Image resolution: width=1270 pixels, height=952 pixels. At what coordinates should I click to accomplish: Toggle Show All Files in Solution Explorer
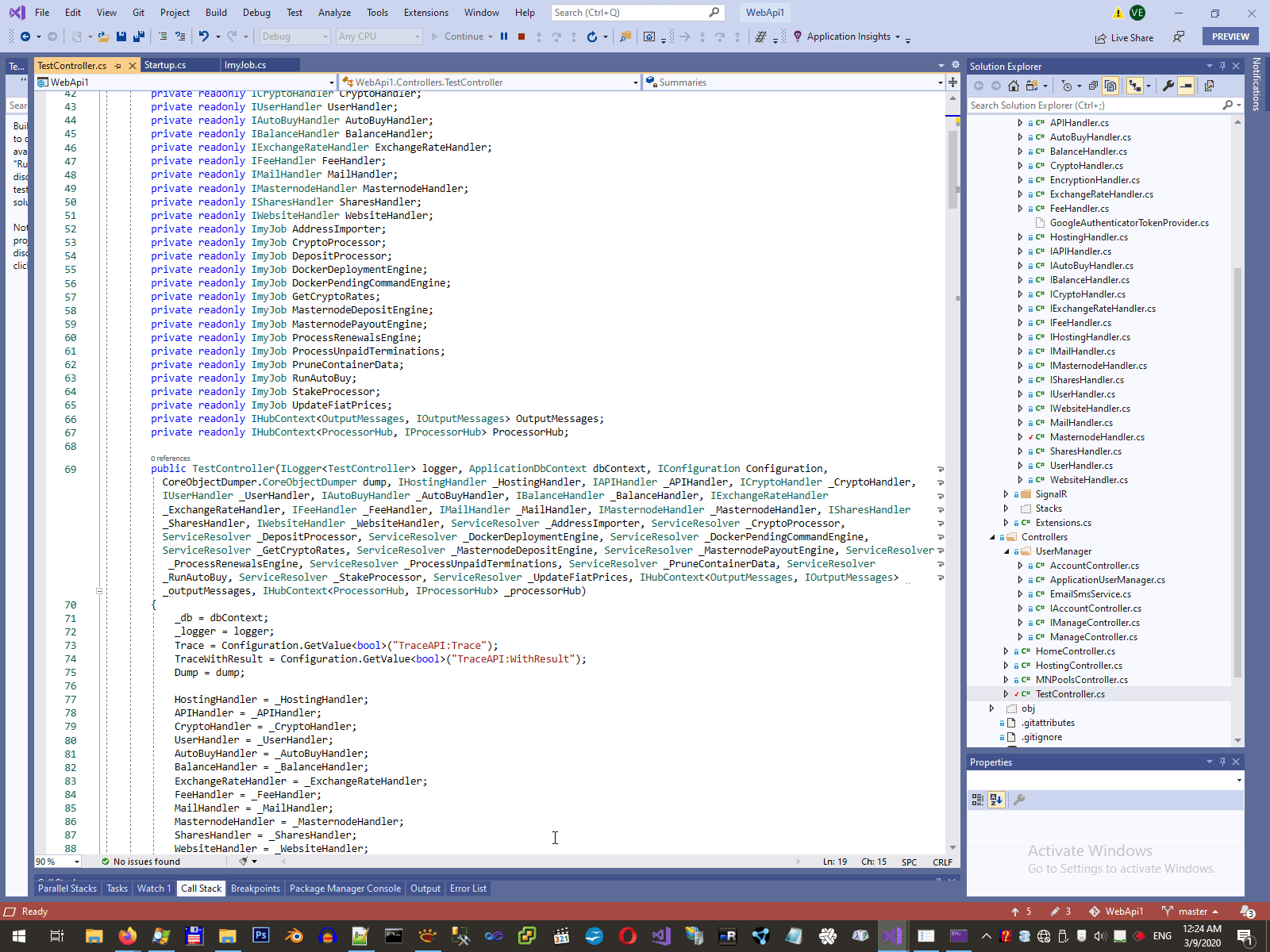(1110, 86)
